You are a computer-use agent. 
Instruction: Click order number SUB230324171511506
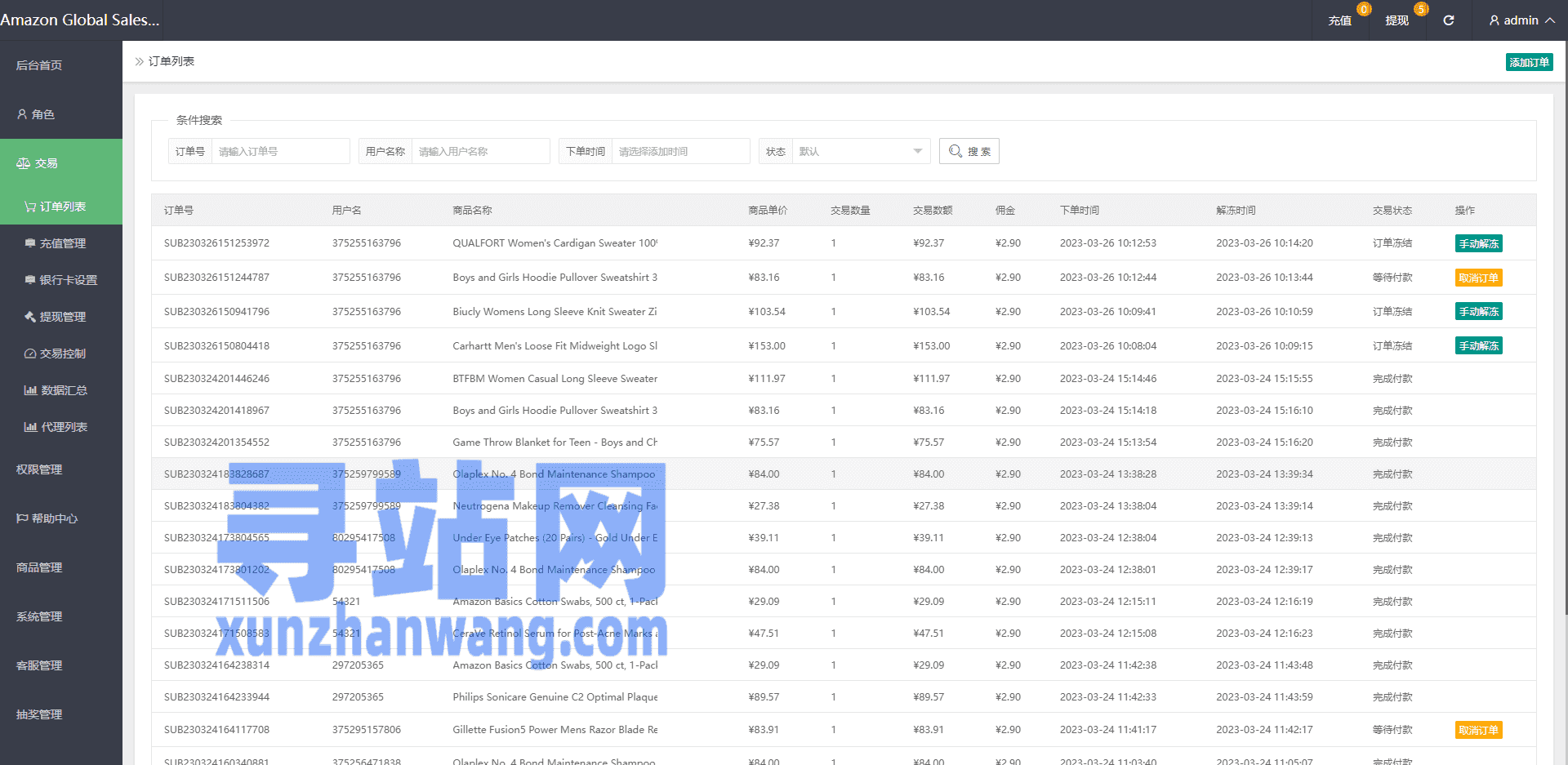coord(216,602)
